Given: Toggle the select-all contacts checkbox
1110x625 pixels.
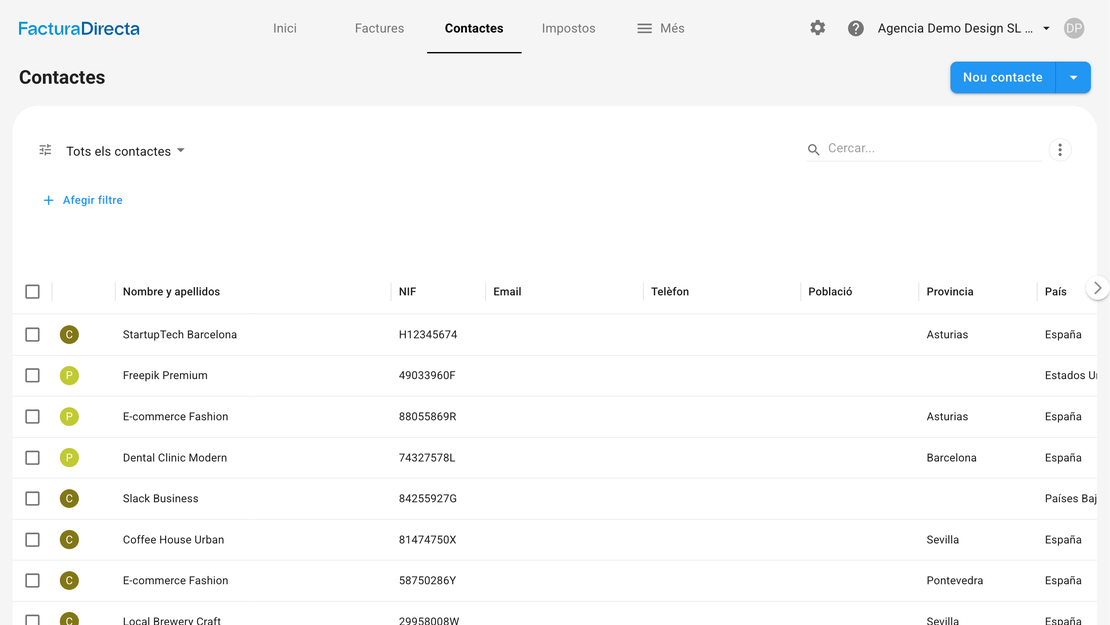Looking at the screenshot, I should [33, 292].
